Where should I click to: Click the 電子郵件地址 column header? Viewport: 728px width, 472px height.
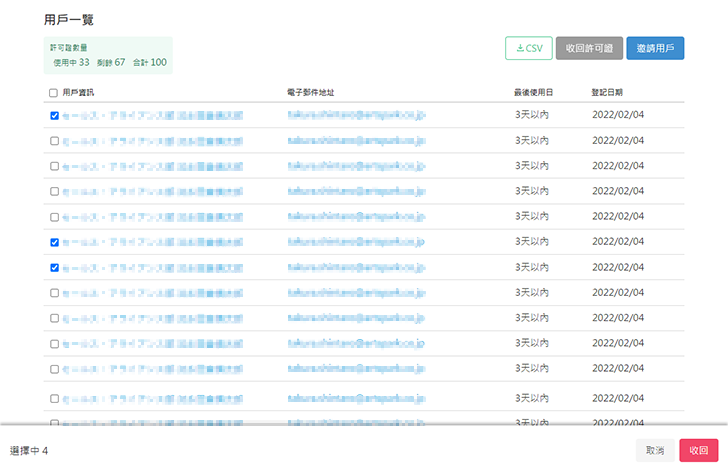[x=310, y=93]
